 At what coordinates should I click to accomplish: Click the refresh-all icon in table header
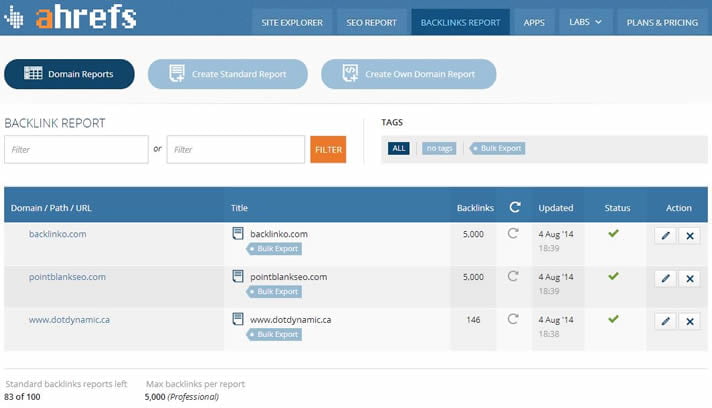coord(514,207)
